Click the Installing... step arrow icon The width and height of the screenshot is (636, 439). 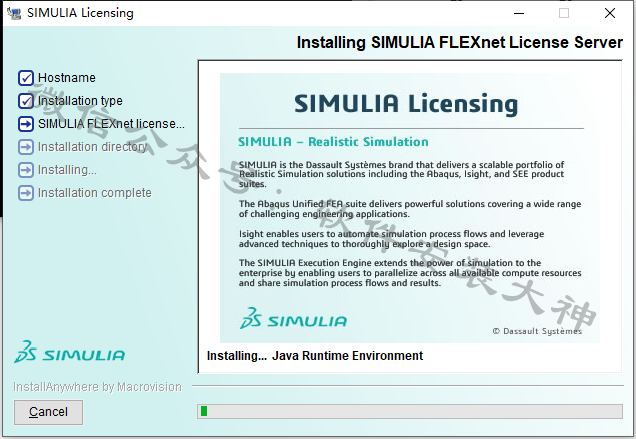click(x=26, y=170)
